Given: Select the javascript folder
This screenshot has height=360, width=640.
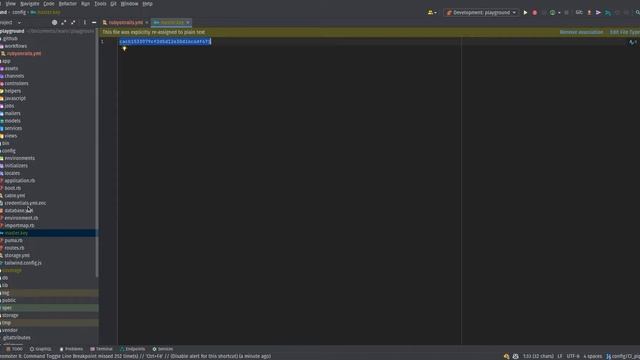Looking at the screenshot, I should pos(15,98).
